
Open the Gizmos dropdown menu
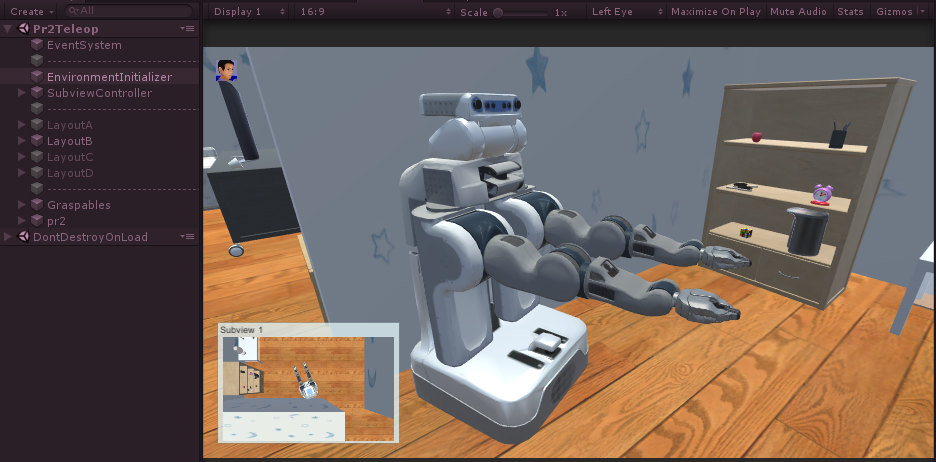[899, 12]
